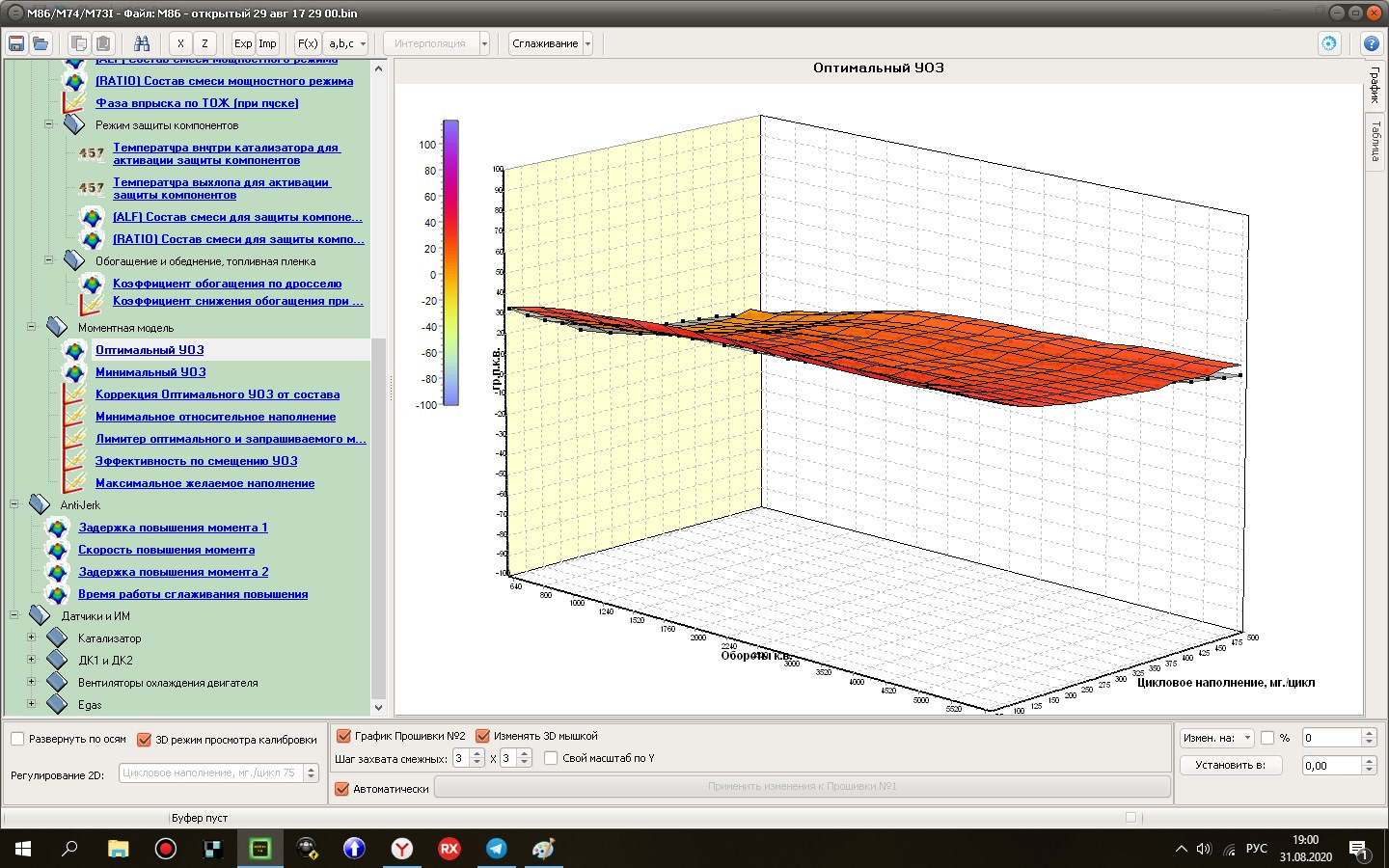Click the map icon beside Скорость повышения момента

tap(58, 550)
